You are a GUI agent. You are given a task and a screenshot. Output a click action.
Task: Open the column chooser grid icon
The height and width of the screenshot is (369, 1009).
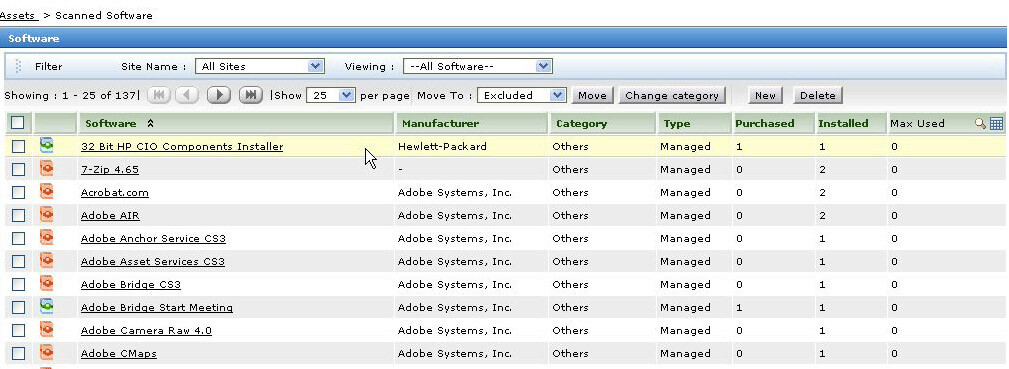click(x=996, y=124)
